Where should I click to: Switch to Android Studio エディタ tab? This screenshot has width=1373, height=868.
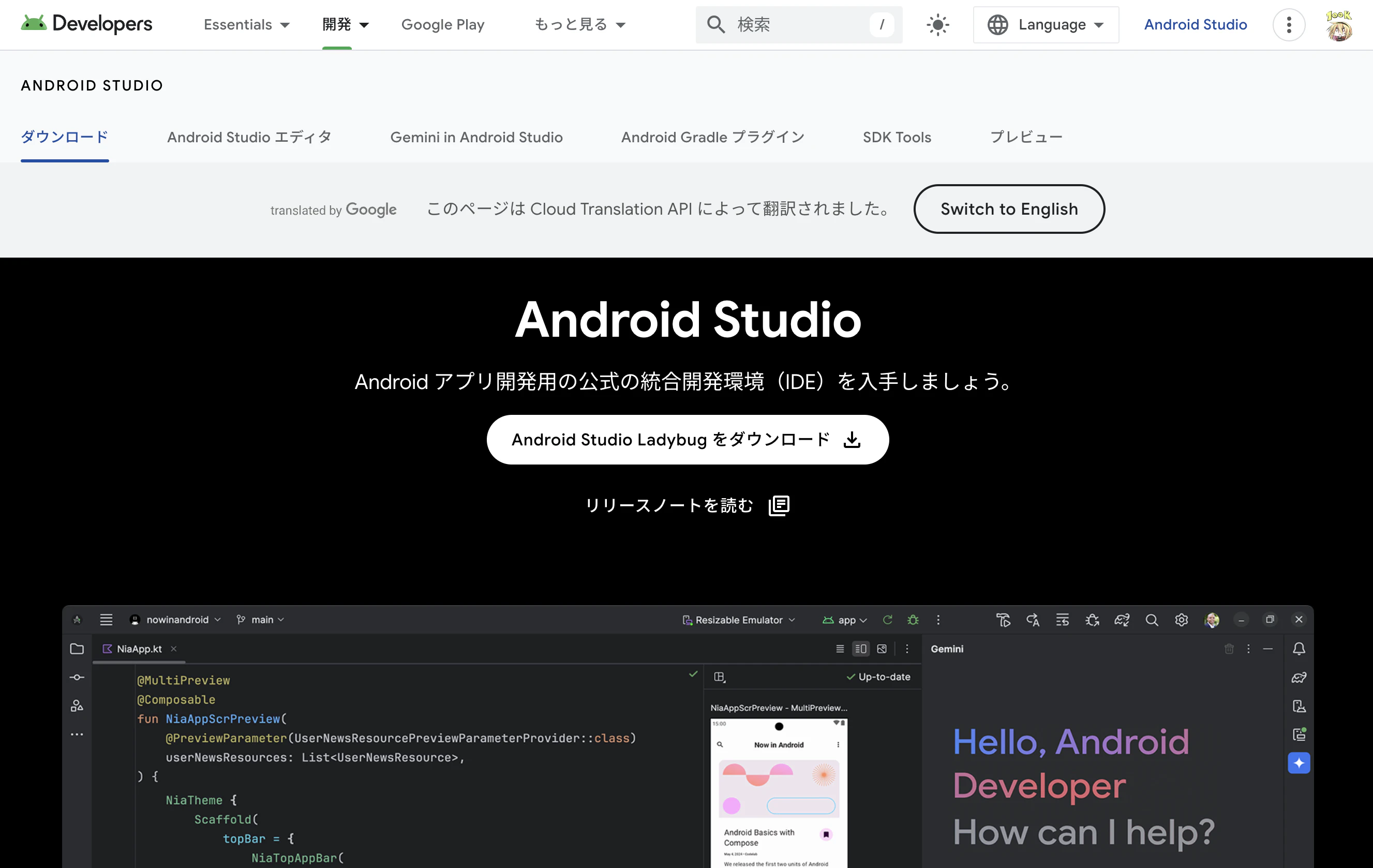coord(249,137)
